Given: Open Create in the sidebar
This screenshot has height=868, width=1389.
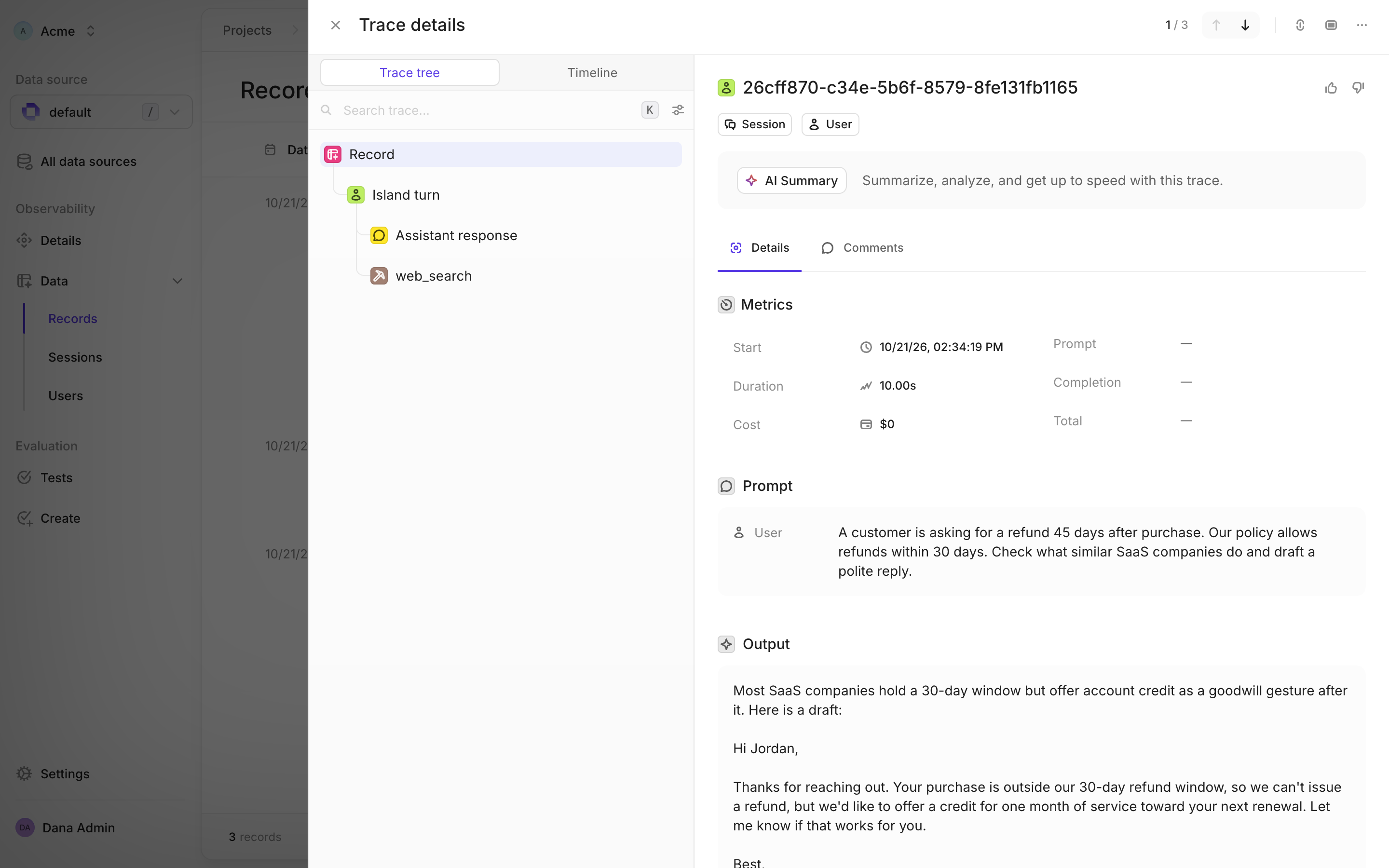Looking at the screenshot, I should [x=49, y=518].
